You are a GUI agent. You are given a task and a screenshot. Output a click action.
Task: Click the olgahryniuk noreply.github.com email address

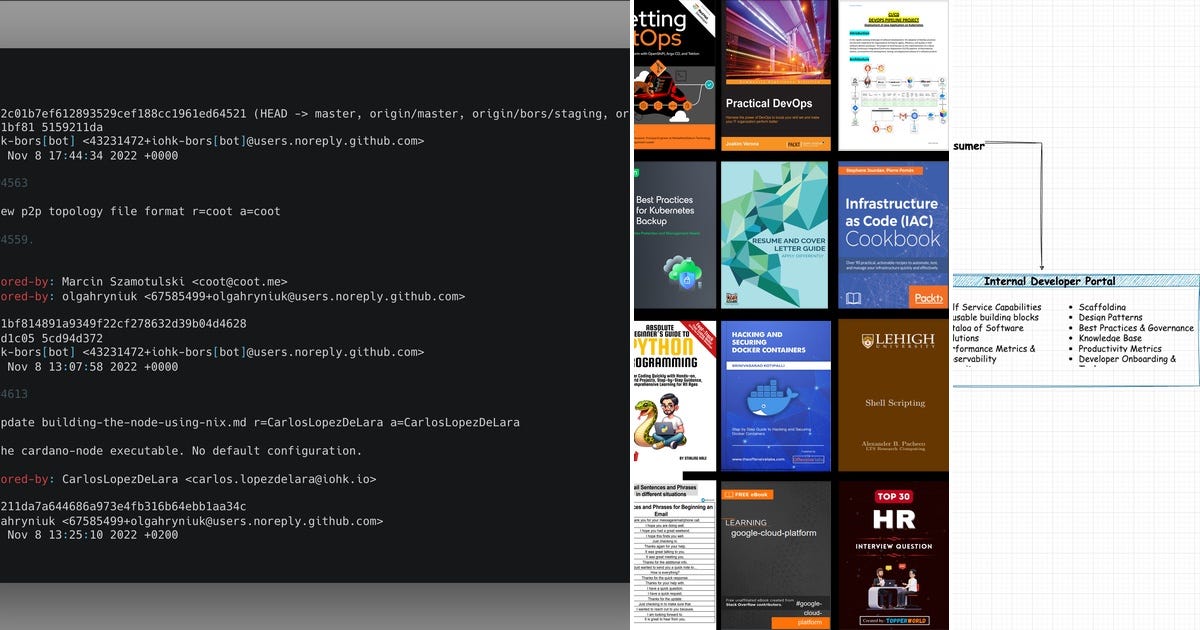coord(305,295)
